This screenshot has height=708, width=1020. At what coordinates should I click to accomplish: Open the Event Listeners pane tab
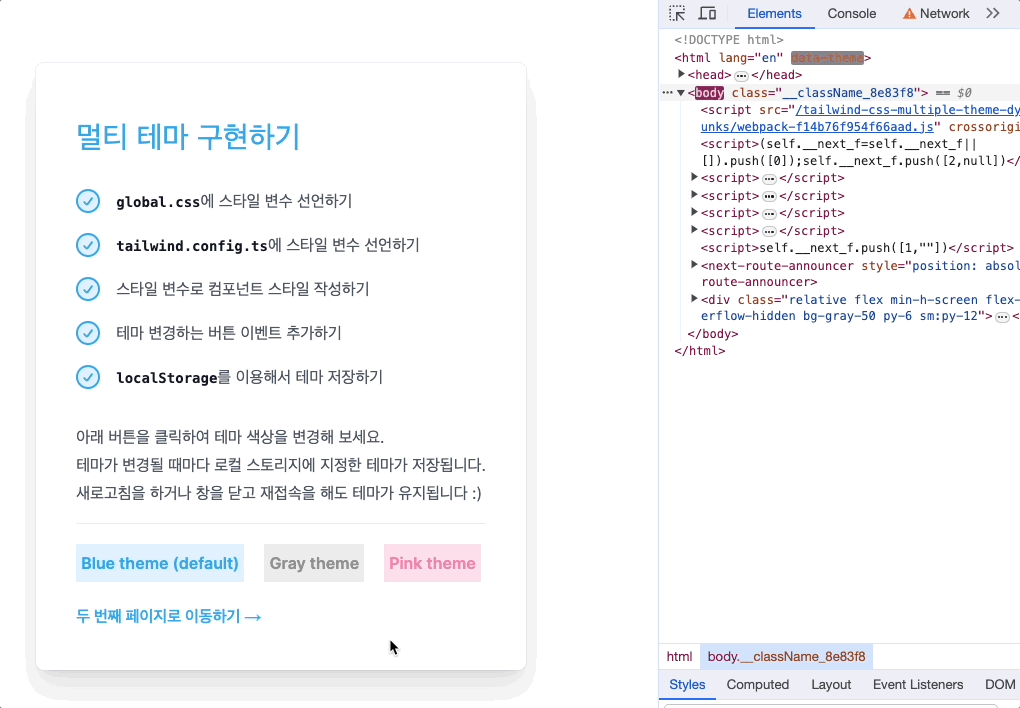917,685
